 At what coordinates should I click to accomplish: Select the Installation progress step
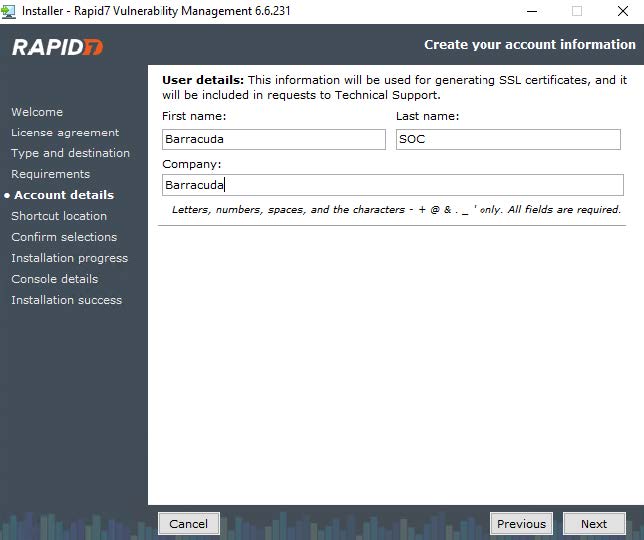[69, 258]
